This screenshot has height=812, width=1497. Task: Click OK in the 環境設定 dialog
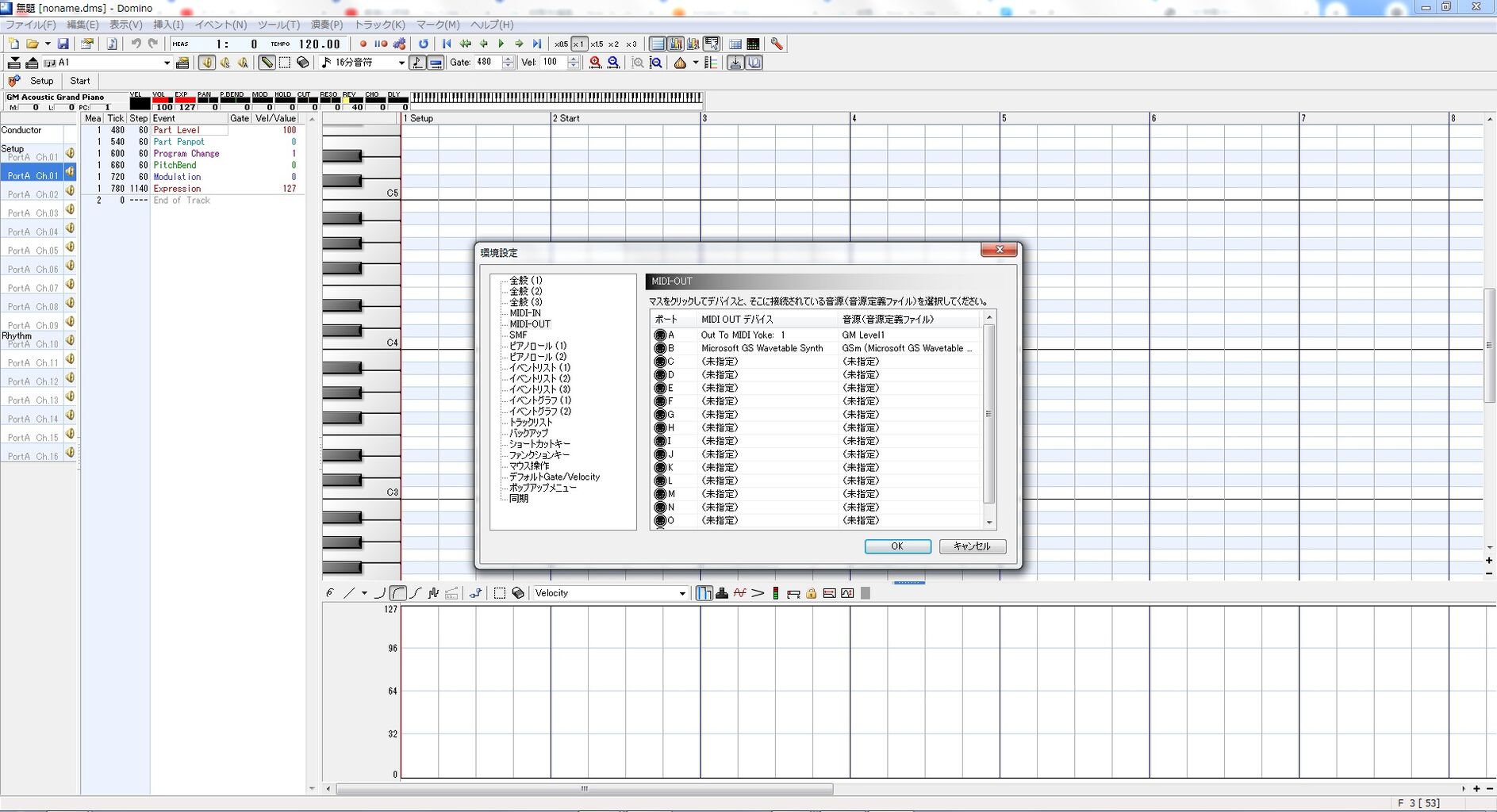[x=897, y=546]
